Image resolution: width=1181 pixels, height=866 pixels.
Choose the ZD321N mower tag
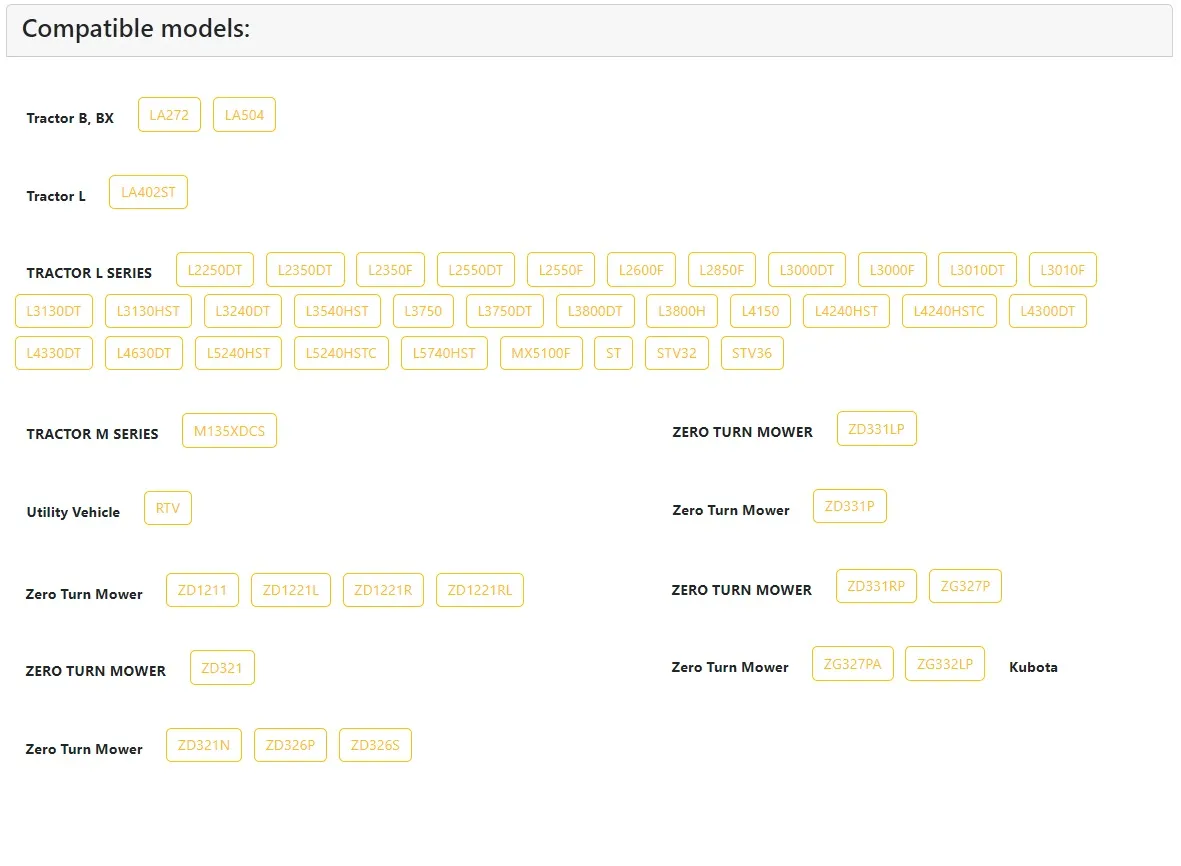(204, 746)
